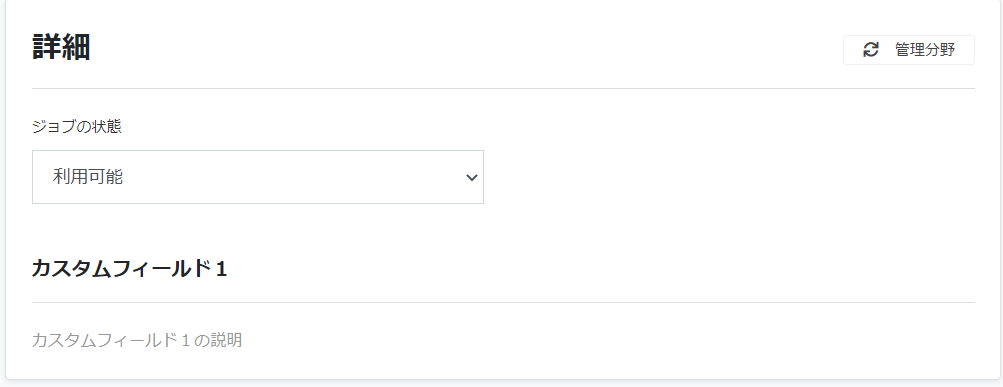Select the 利用可能 value text
The image size is (1003, 387).
point(88,177)
